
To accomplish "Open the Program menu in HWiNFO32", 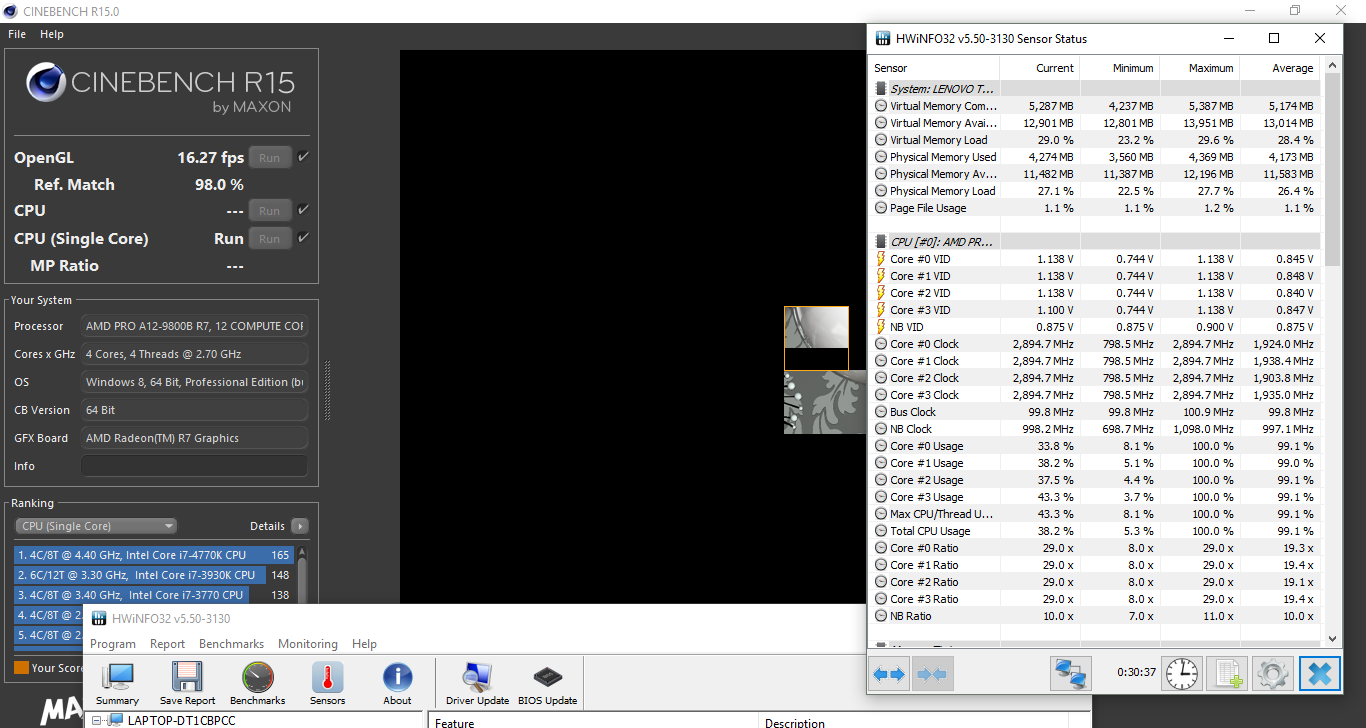I will coord(113,644).
